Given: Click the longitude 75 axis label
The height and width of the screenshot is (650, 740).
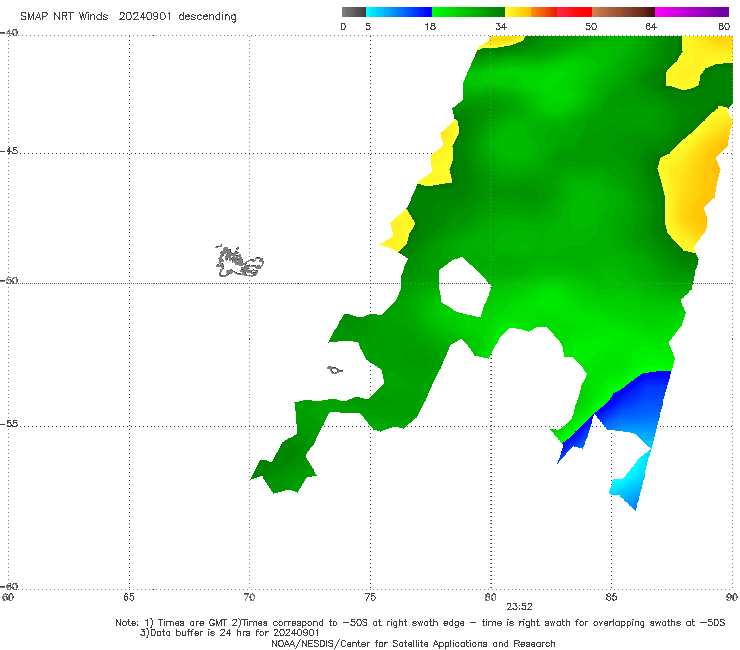Looking at the screenshot, I should click(x=370, y=598).
